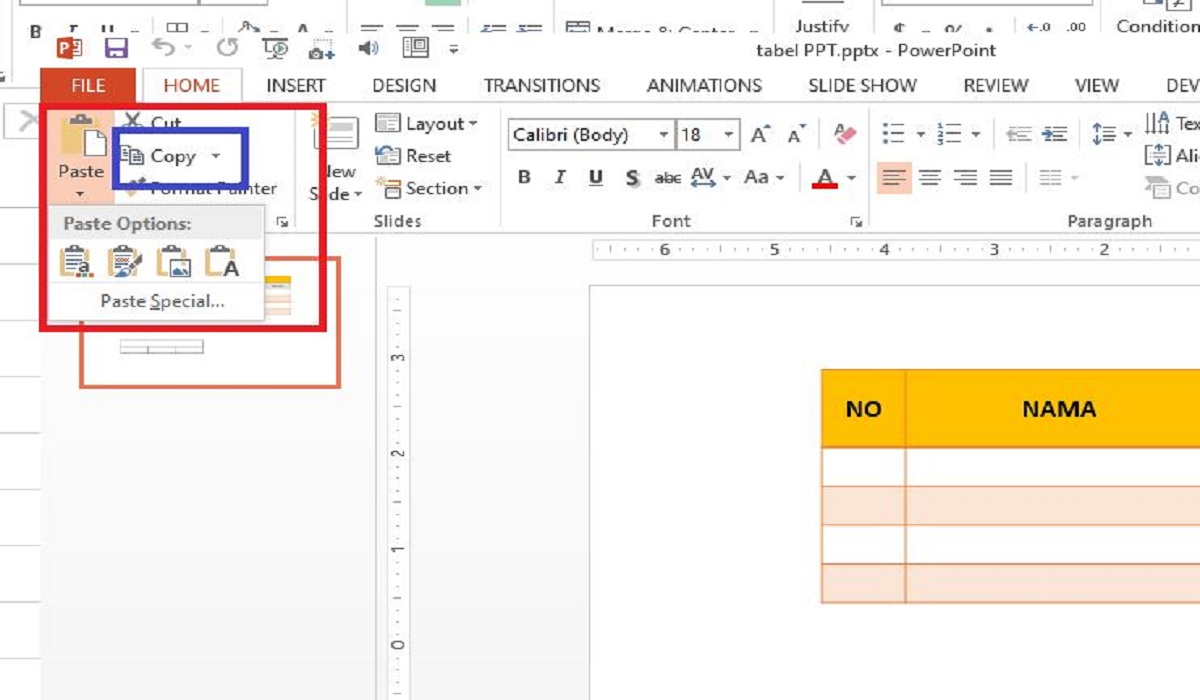
Task: Click the red Font Color button
Action: pyautogui.click(x=825, y=178)
